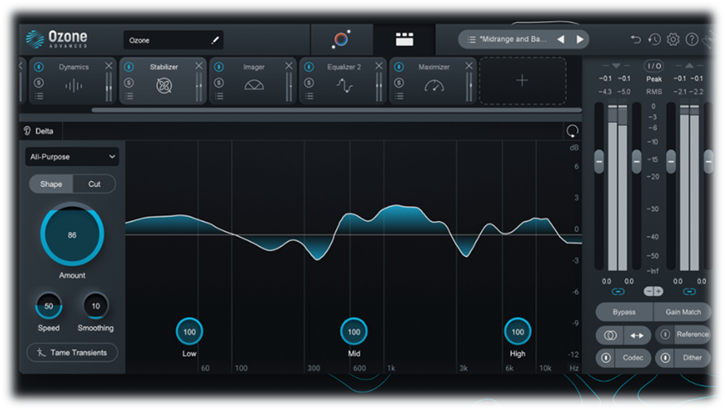Image resolution: width=725 pixels, height=410 pixels.
Task: Click the Ozone preset name field
Action: coord(173,40)
